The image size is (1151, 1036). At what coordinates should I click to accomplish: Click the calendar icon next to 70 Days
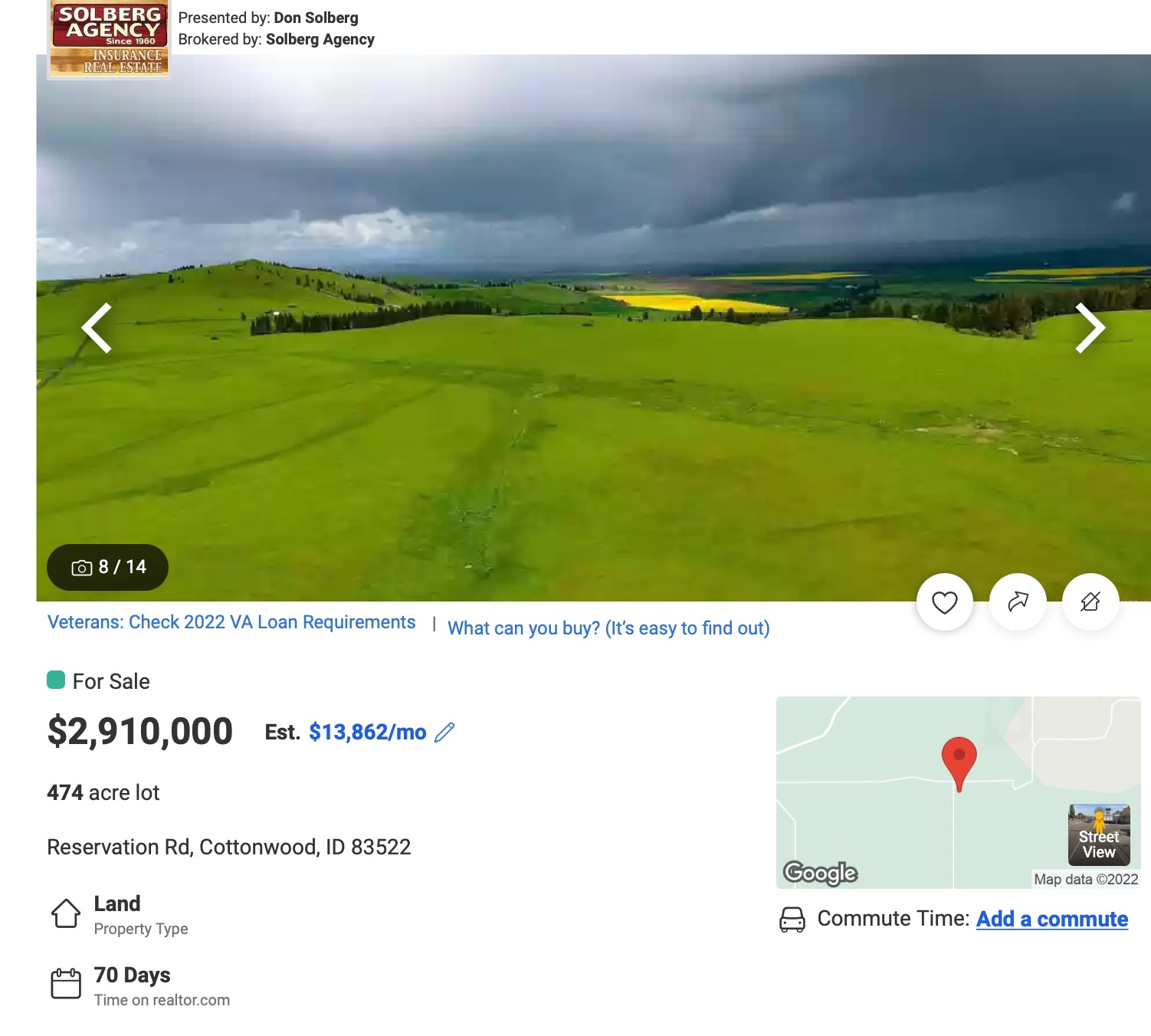(66, 983)
